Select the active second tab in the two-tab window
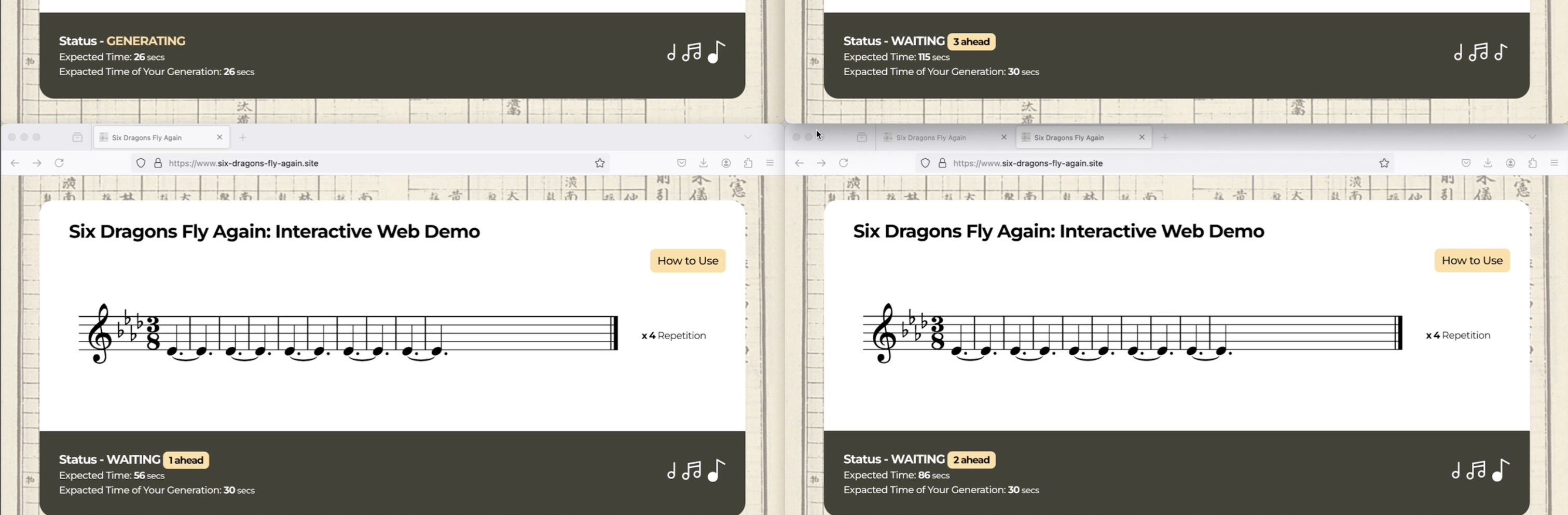The image size is (1568, 515). [x=1083, y=137]
